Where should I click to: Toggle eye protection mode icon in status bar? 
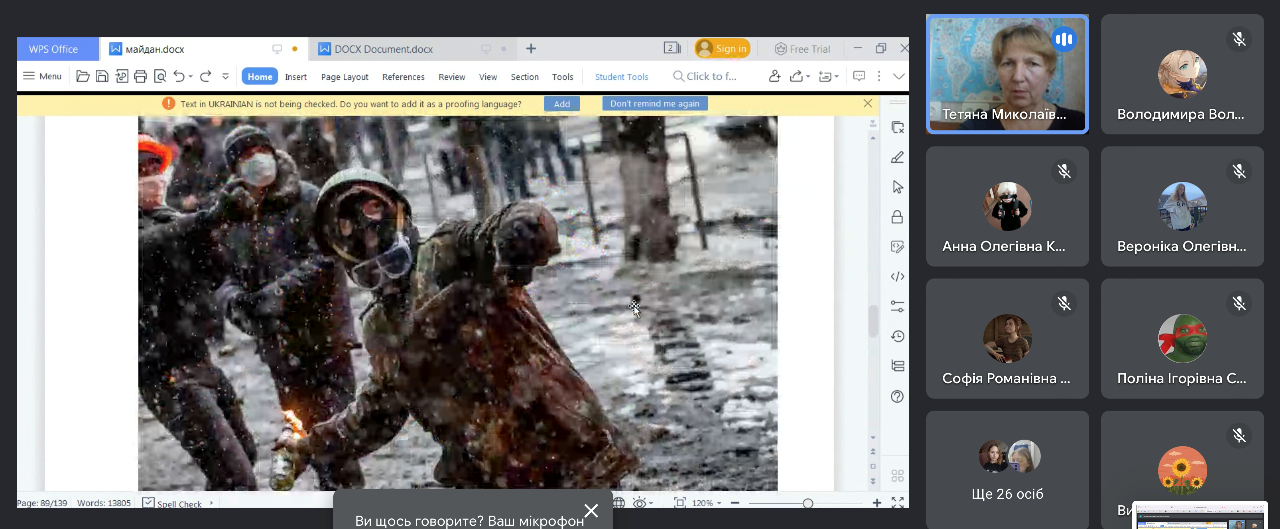[640, 503]
